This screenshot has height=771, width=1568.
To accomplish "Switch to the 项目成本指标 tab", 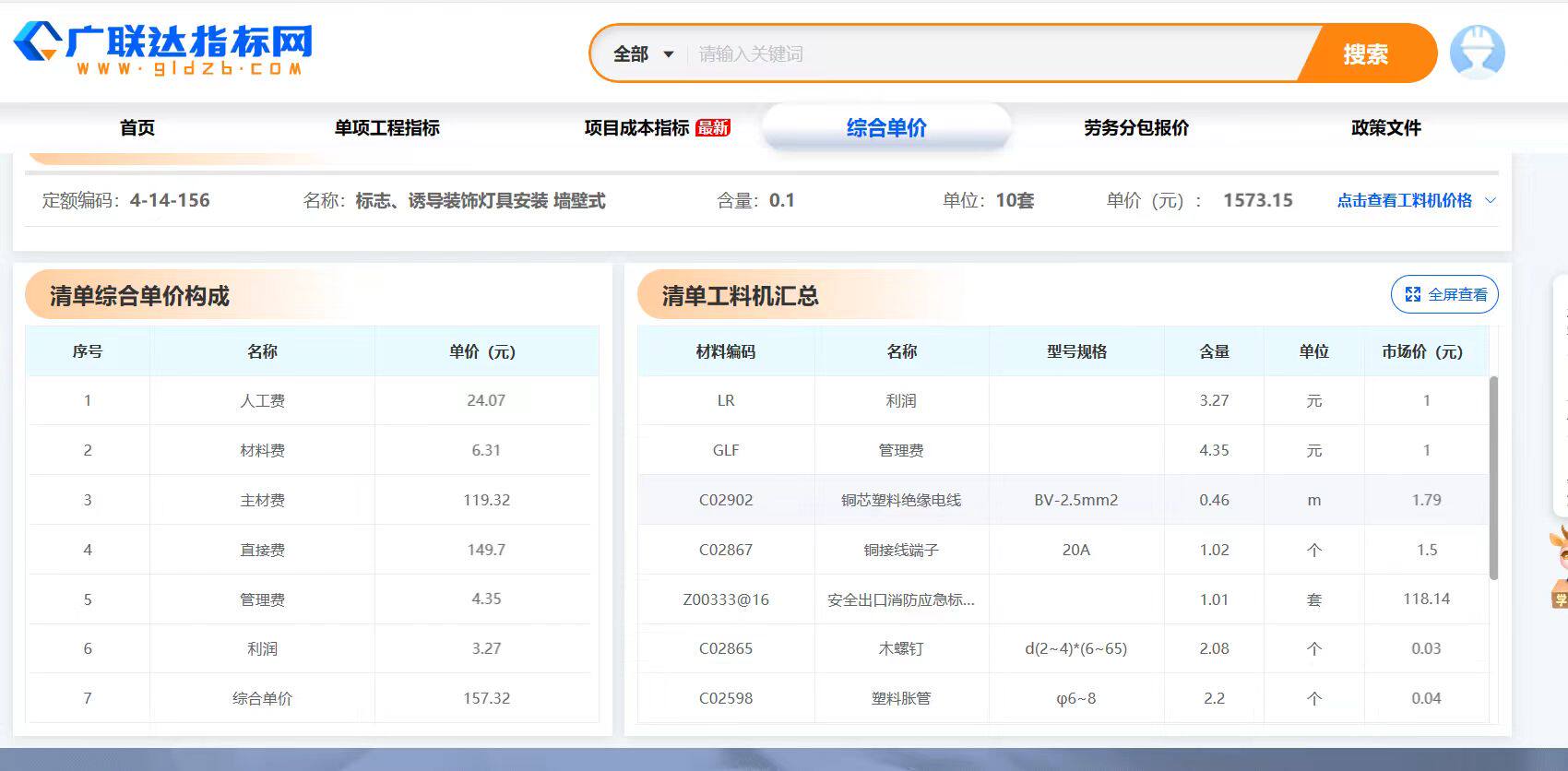I will pos(636,127).
